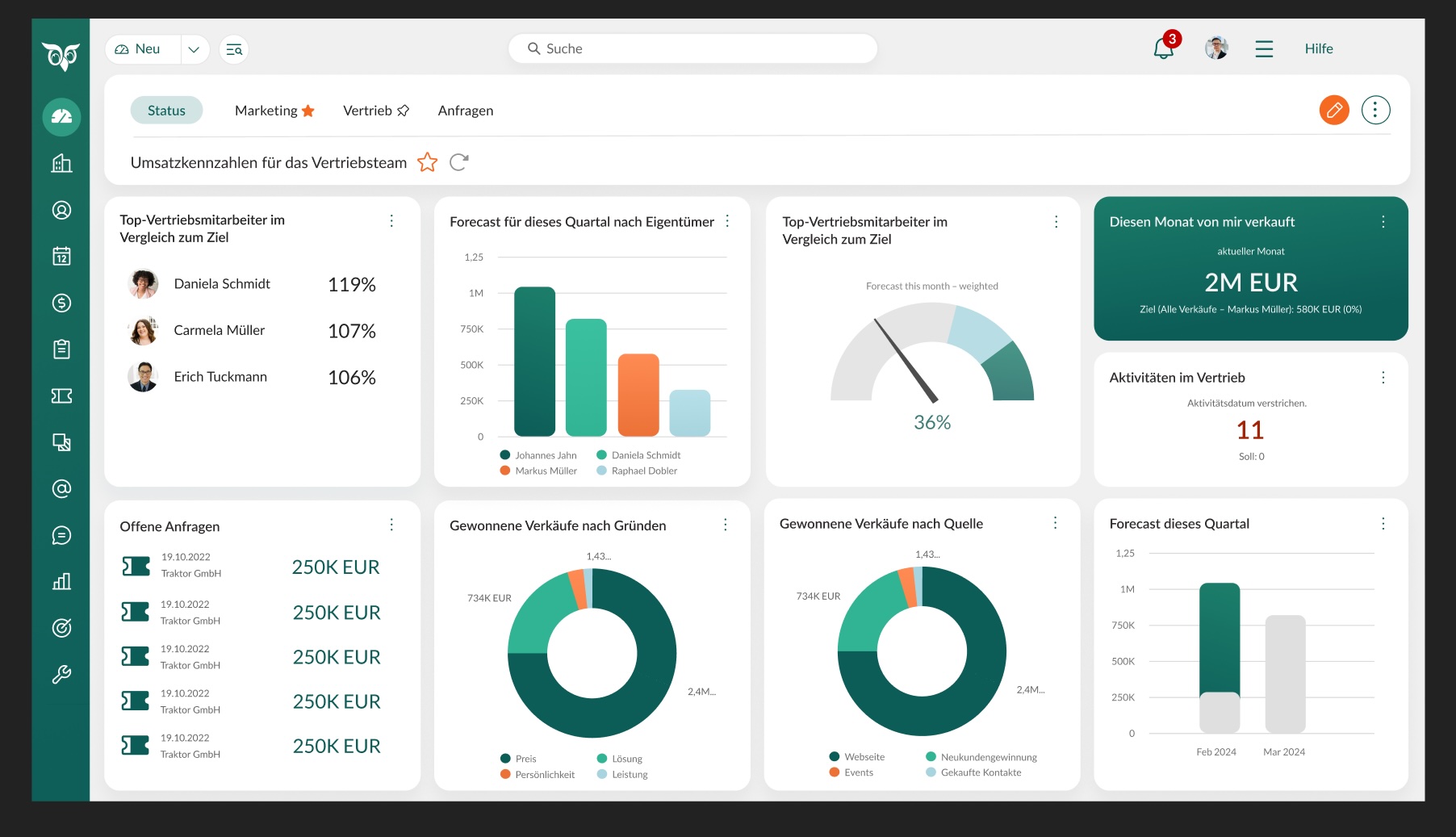Open the settings wrench at the sidebar bottom
This screenshot has width=1456, height=837.
point(62,674)
